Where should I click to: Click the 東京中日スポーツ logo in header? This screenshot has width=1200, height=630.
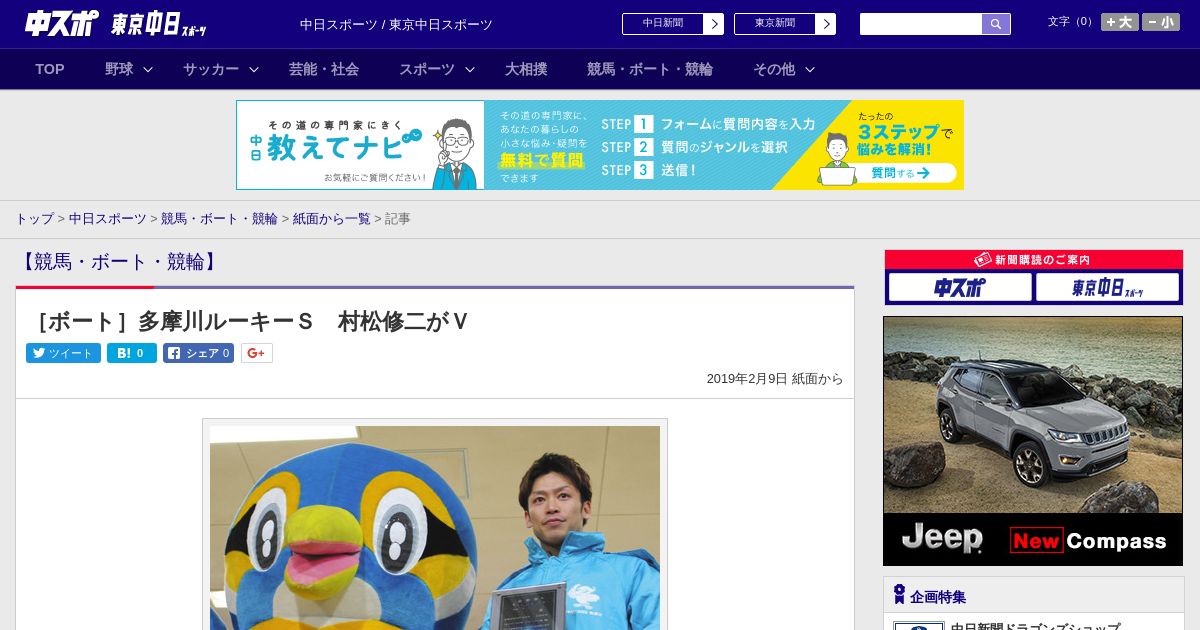(x=159, y=24)
